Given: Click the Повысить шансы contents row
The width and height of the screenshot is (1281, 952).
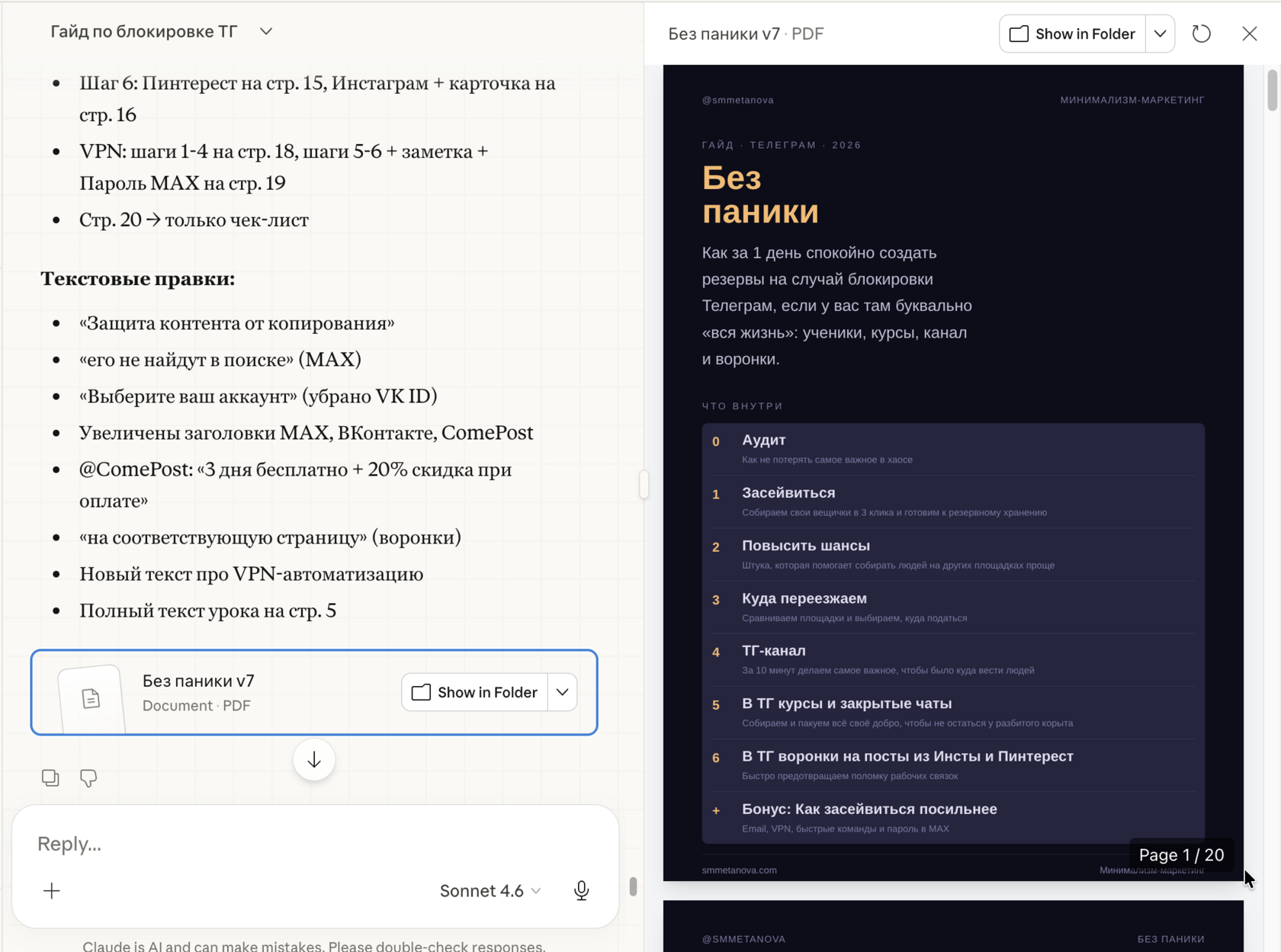Looking at the screenshot, I should coord(953,554).
